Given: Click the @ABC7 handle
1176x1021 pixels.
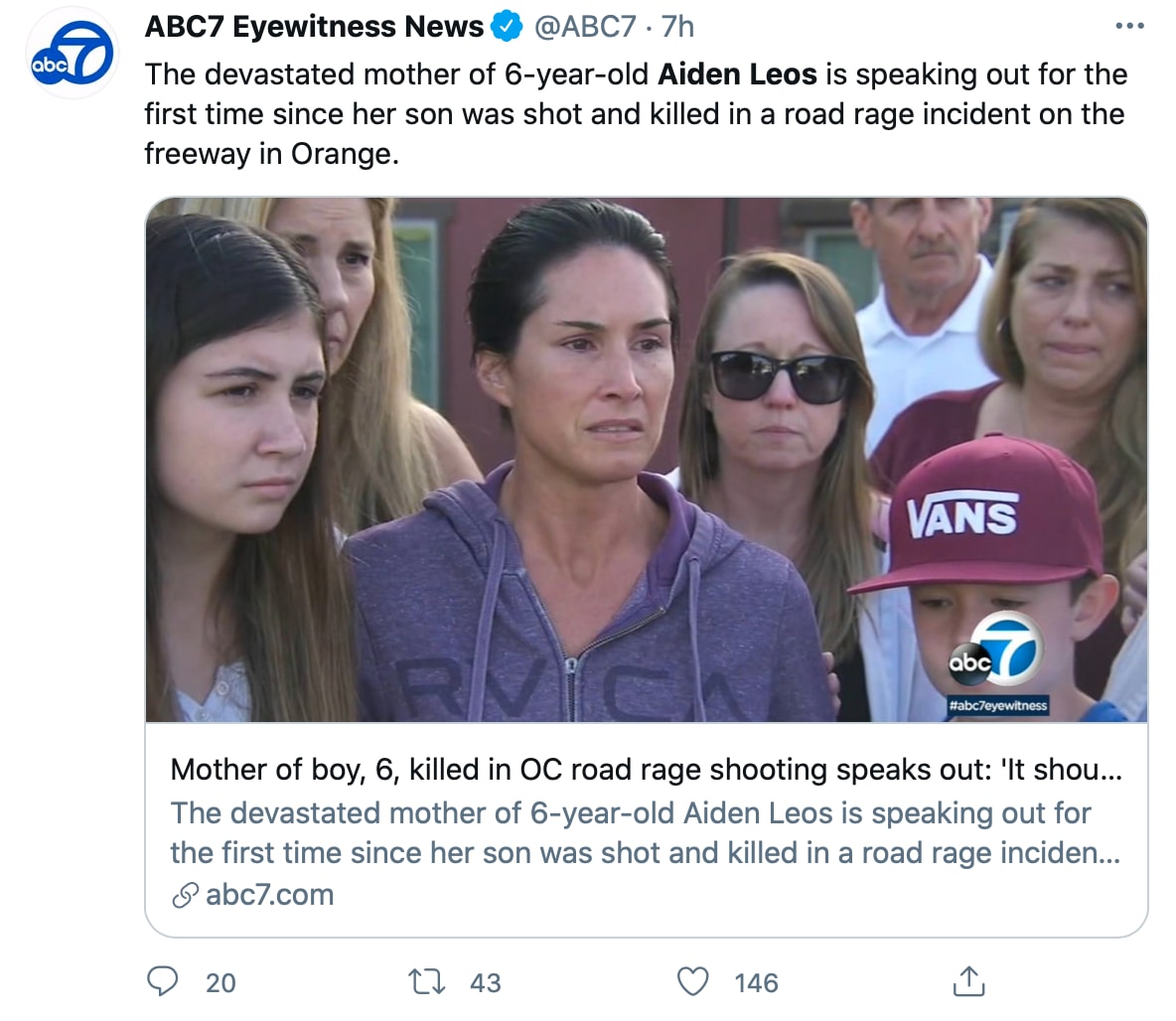Looking at the screenshot, I should pyautogui.click(x=585, y=27).
